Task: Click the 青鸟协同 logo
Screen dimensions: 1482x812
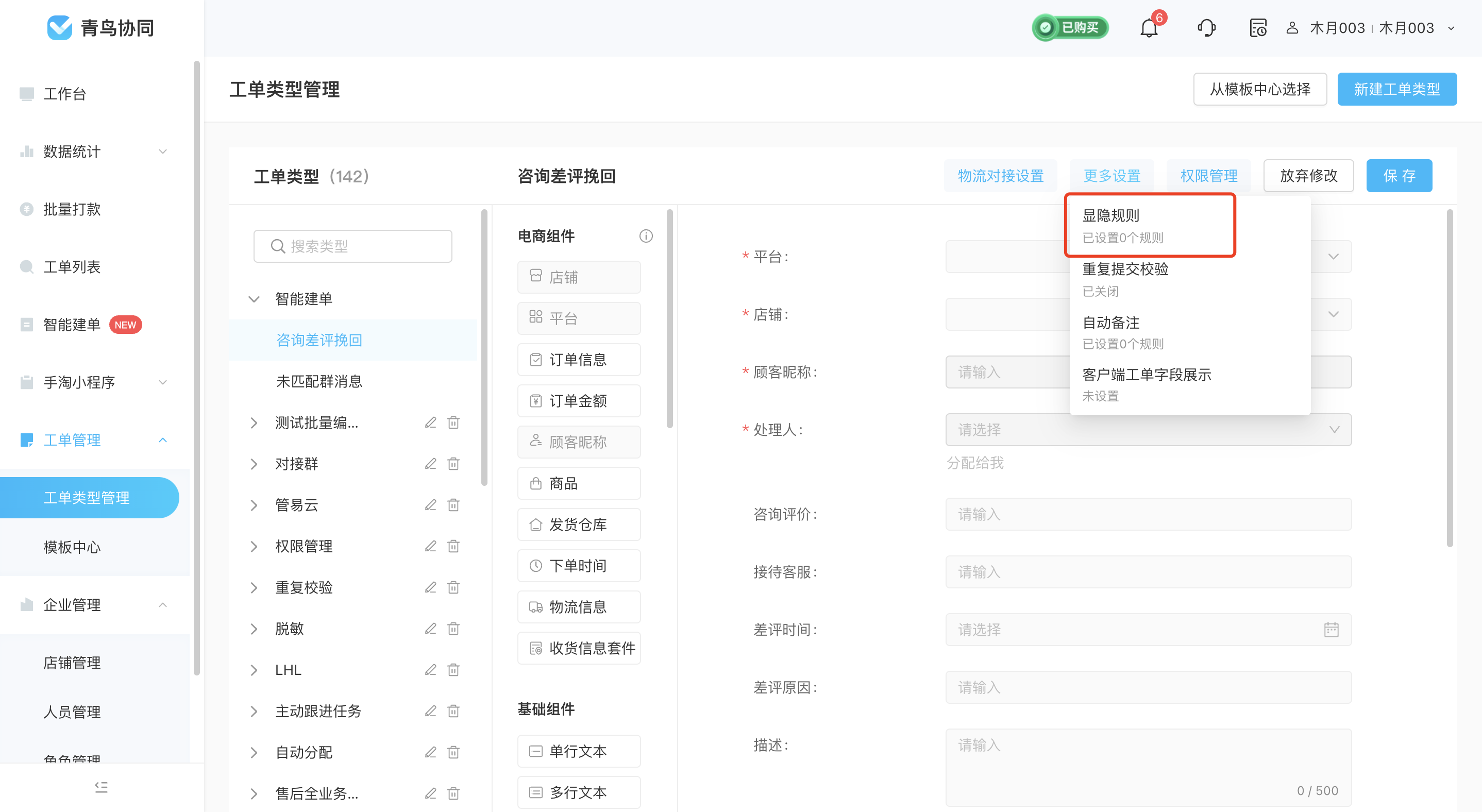Action: [100, 28]
